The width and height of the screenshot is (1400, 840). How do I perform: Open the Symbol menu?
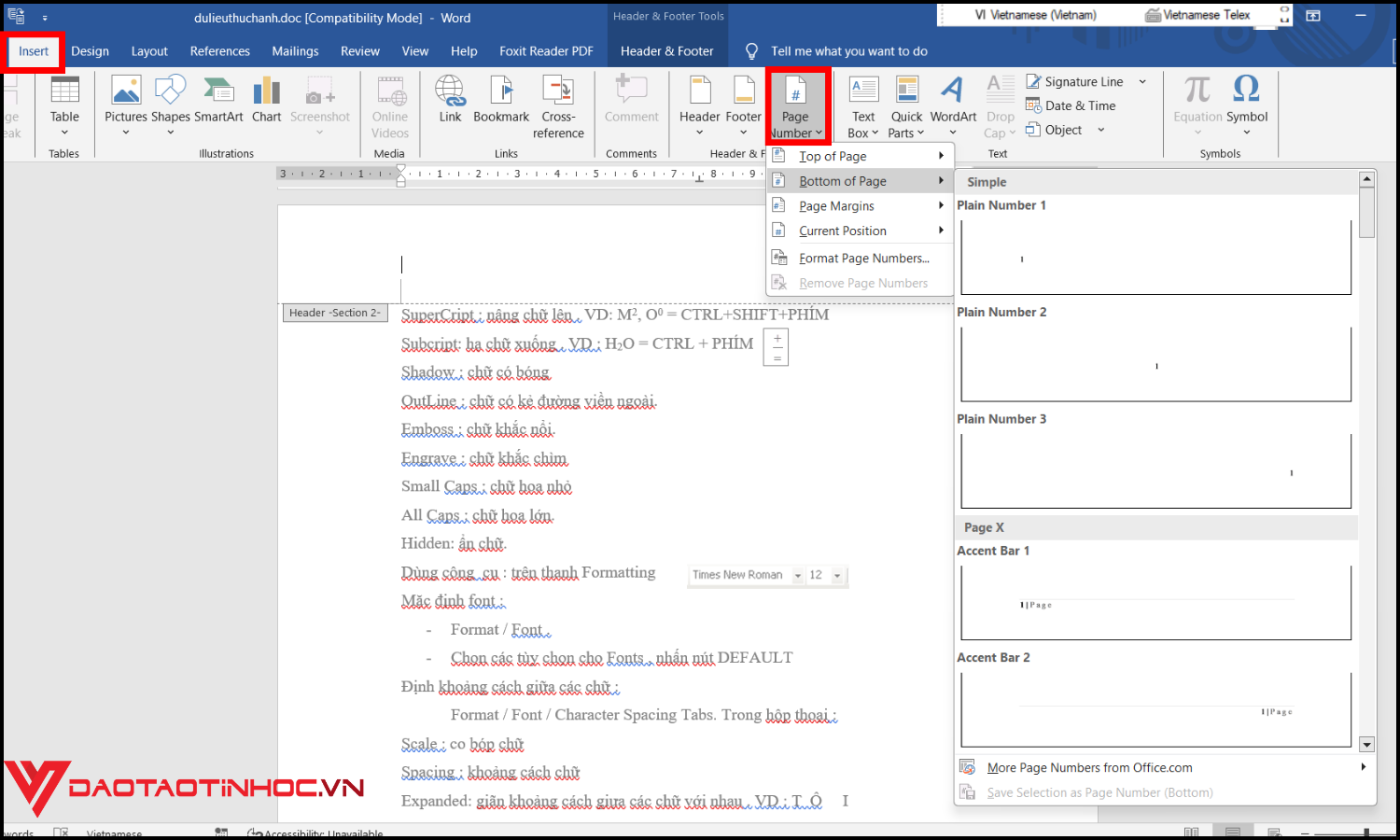1247,105
